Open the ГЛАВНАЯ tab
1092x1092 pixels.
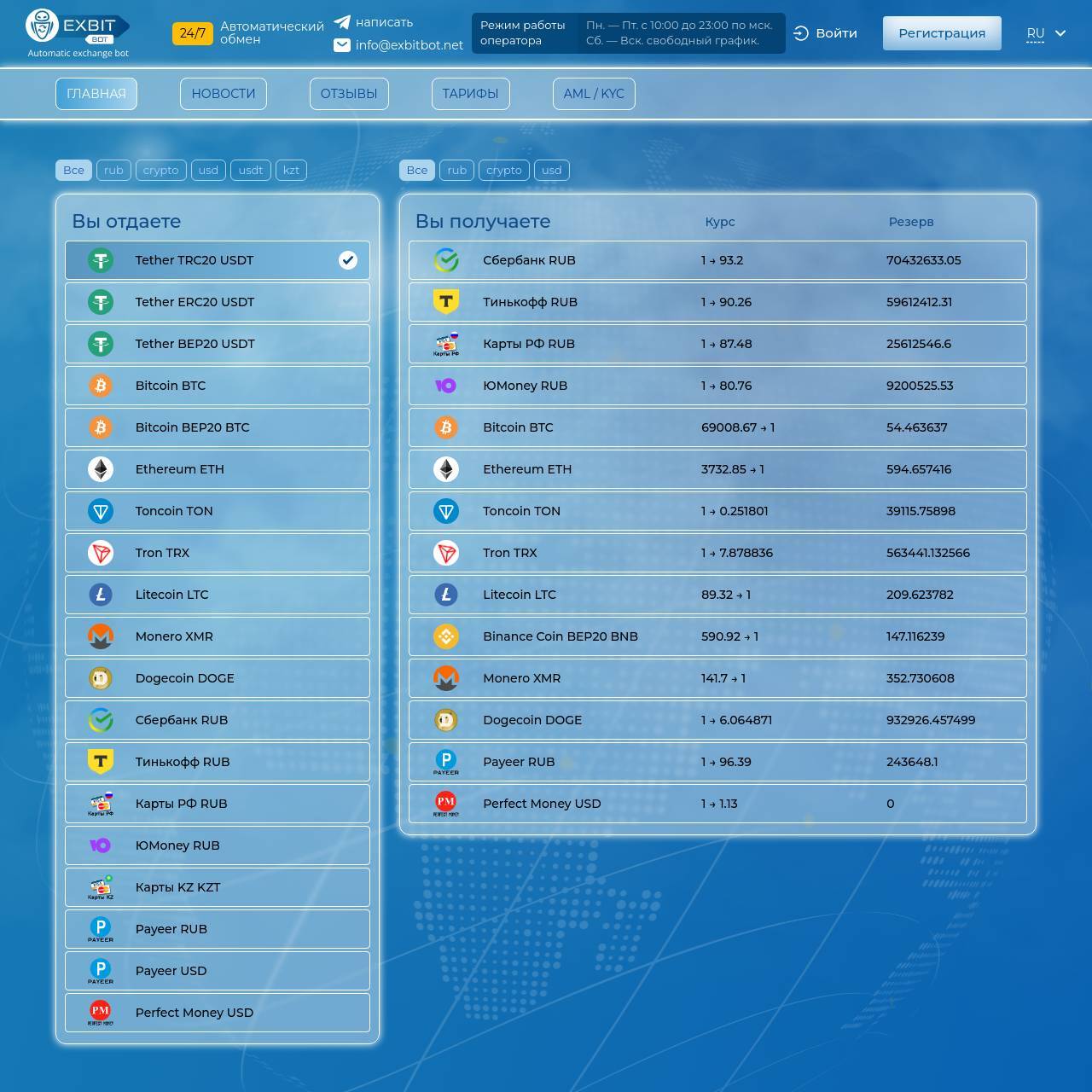tap(96, 94)
